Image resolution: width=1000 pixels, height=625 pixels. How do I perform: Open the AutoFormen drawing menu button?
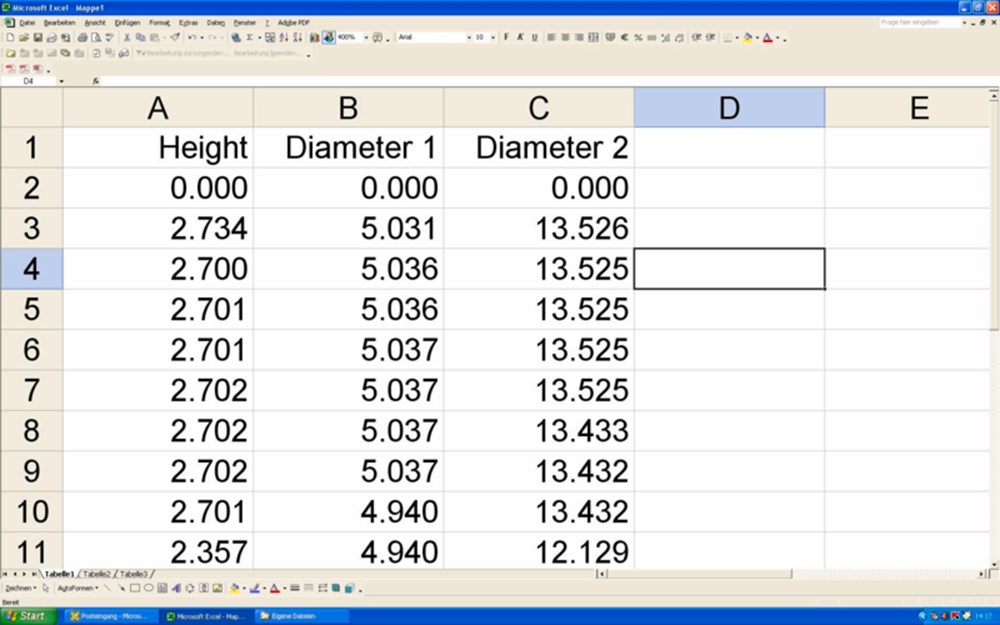pos(77,588)
